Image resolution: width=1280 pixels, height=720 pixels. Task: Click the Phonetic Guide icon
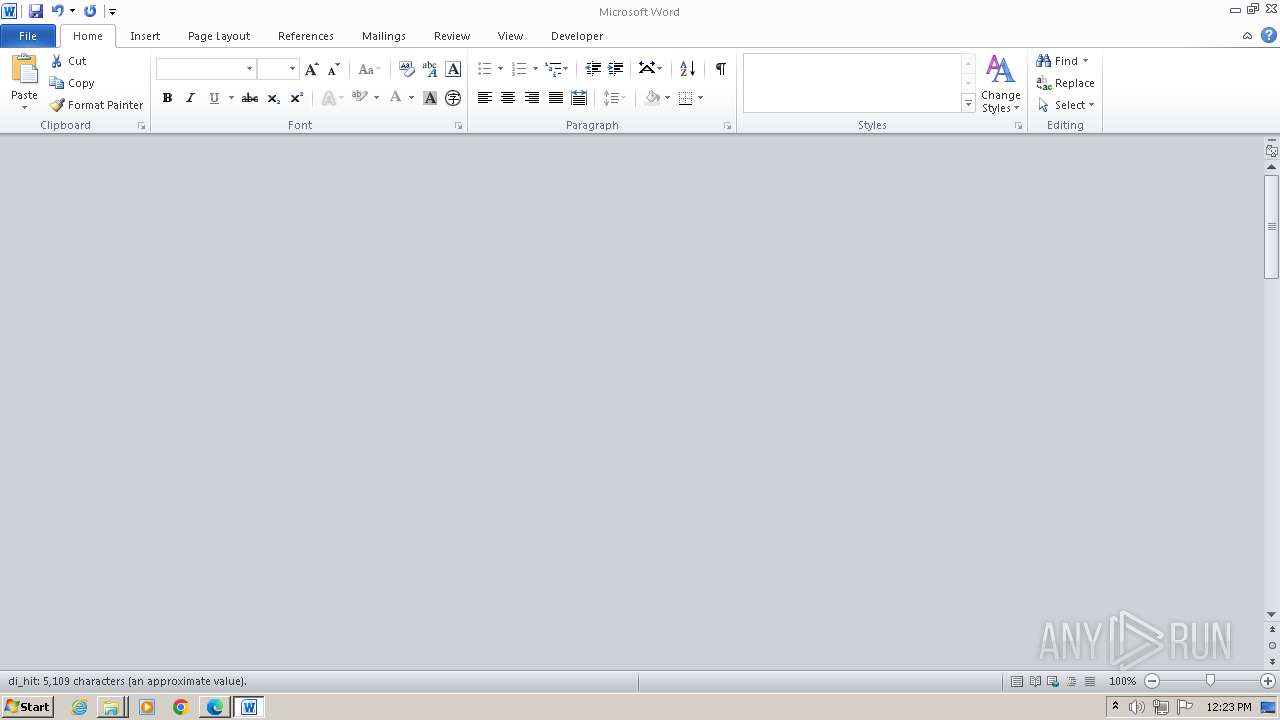[x=430, y=69]
